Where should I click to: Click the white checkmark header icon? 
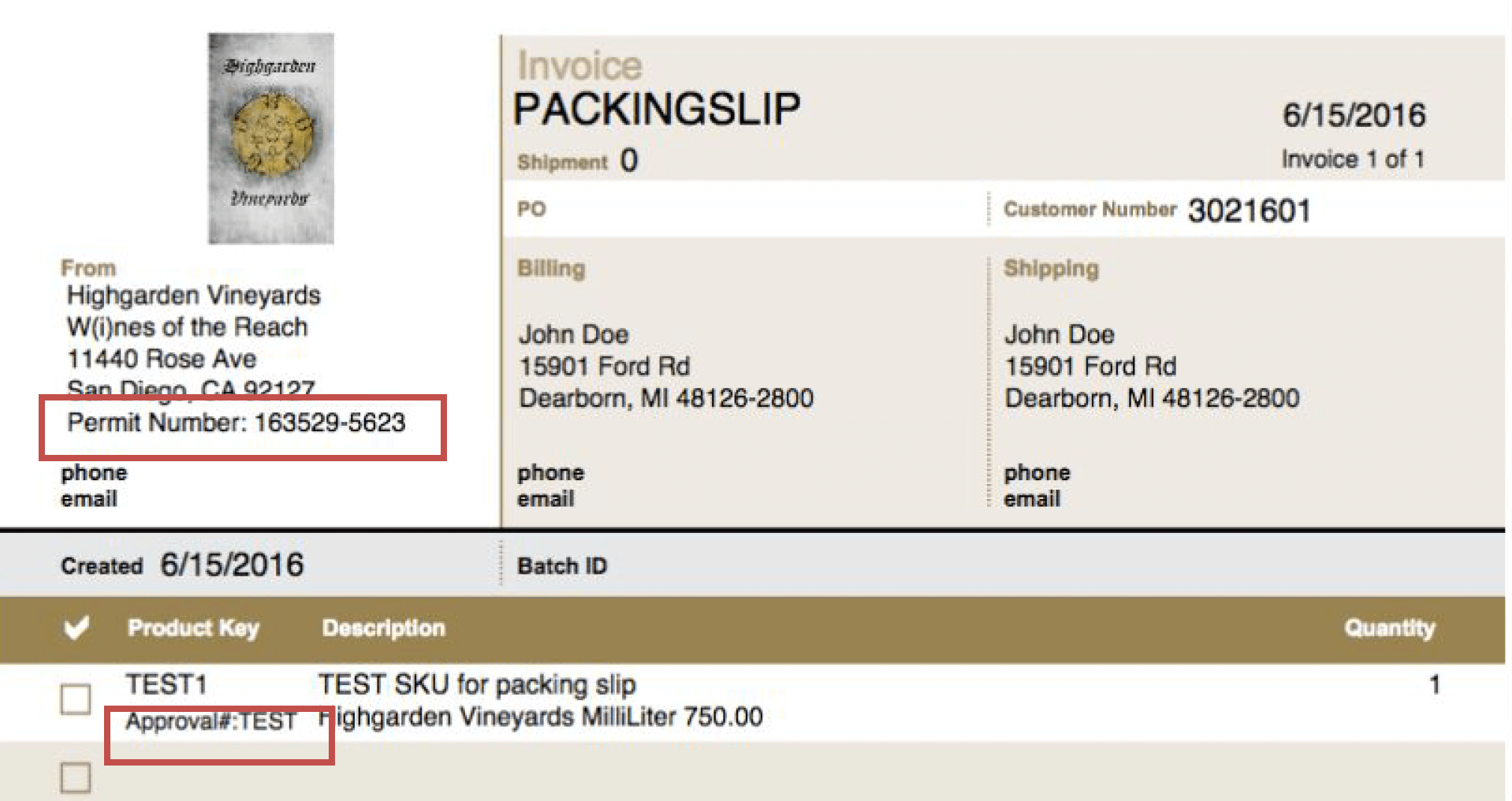(76, 628)
